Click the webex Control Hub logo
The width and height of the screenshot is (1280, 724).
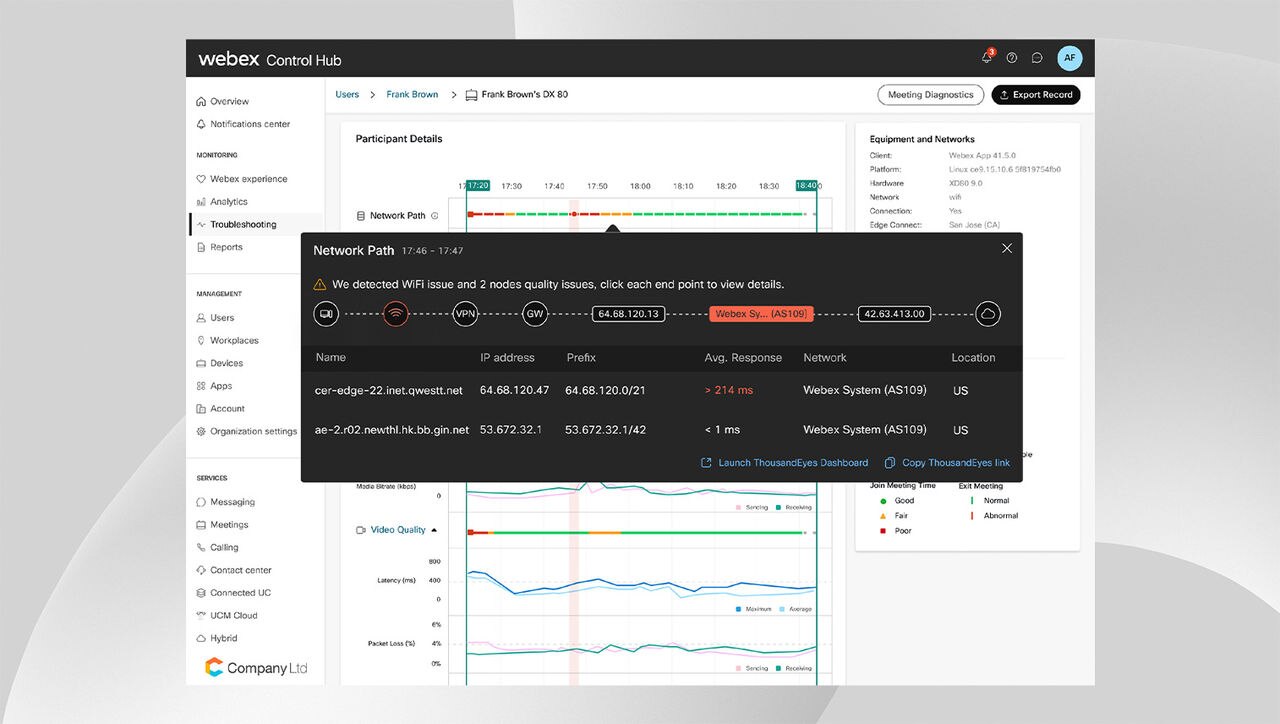[x=270, y=59]
